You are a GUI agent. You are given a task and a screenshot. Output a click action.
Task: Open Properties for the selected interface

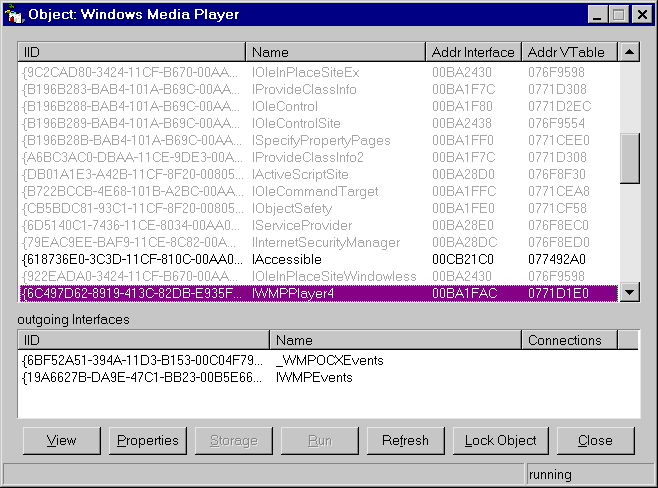point(148,441)
